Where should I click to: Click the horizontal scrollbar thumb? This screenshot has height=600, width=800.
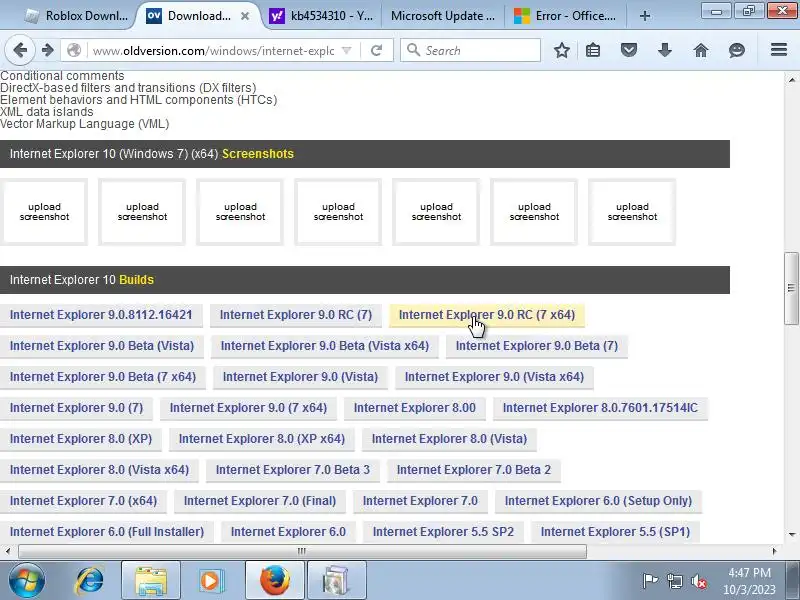[302, 551]
